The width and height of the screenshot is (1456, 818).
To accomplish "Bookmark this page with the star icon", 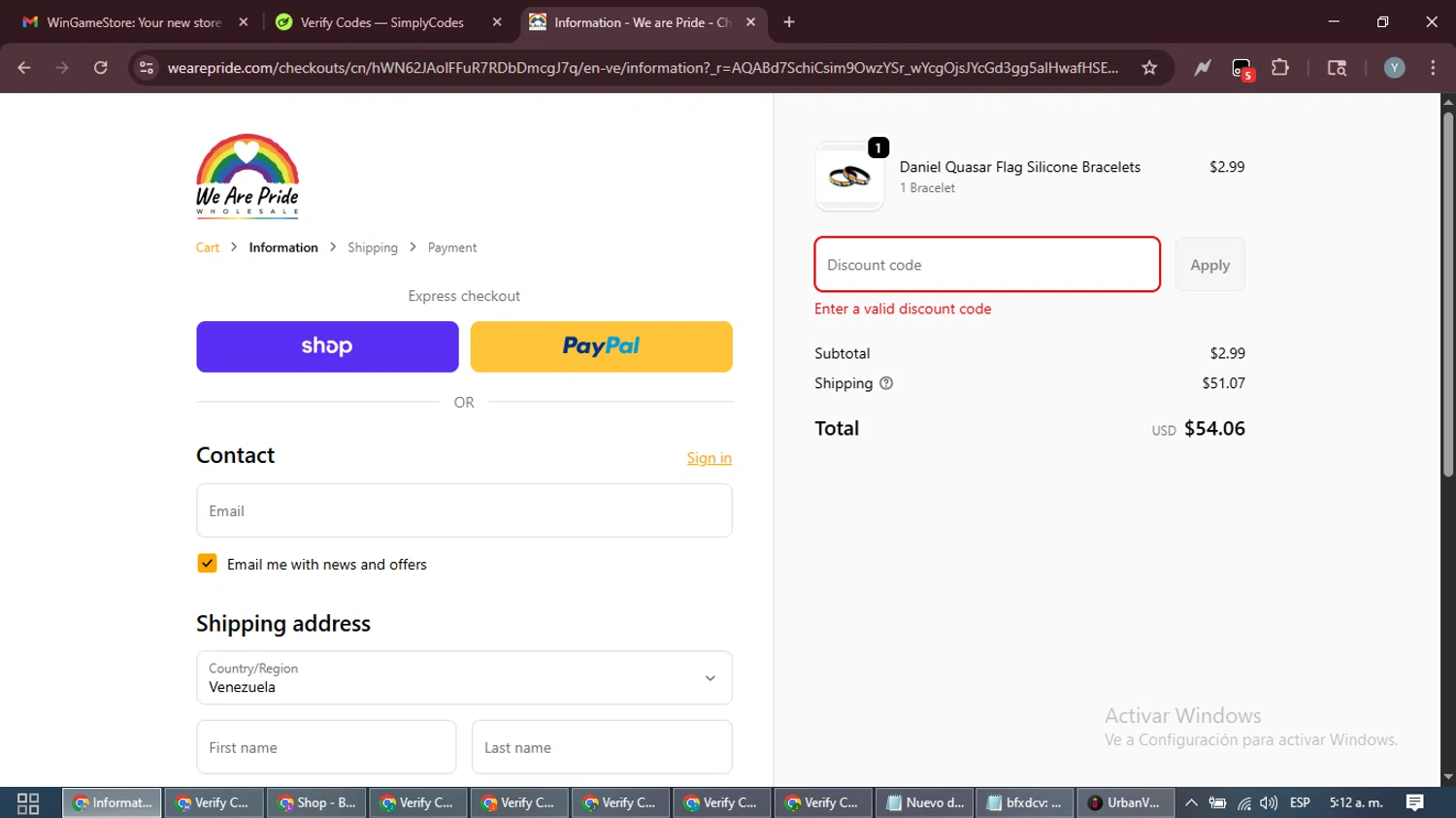I will pos(1149,68).
